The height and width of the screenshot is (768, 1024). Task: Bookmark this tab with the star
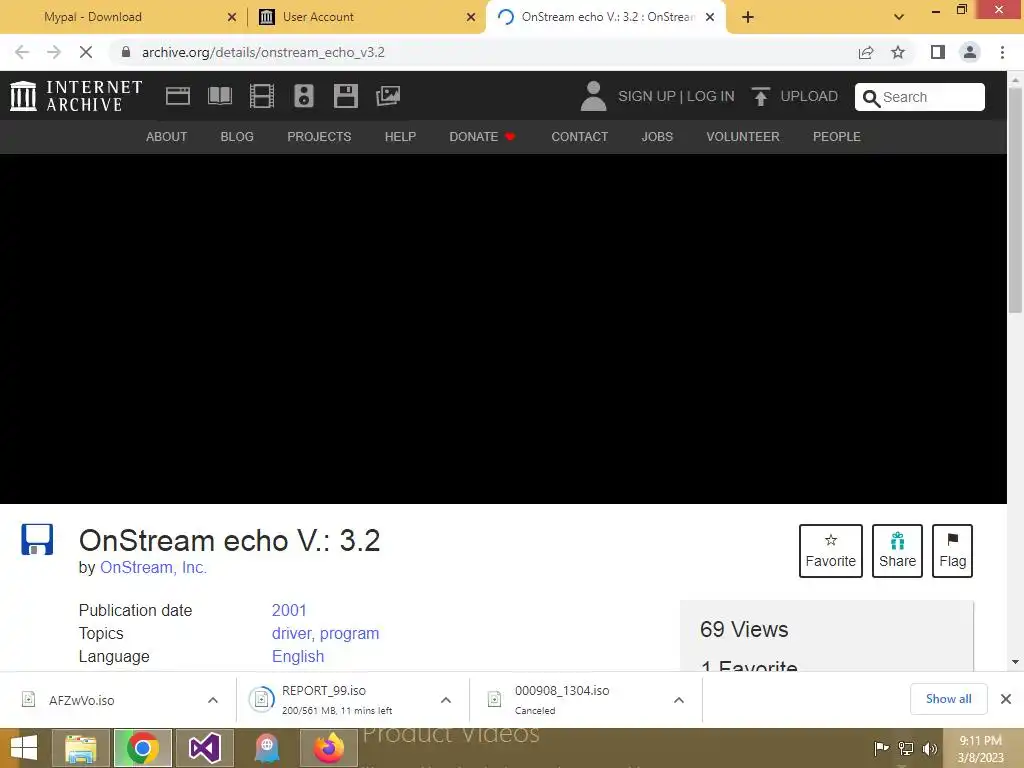coord(898,52)
